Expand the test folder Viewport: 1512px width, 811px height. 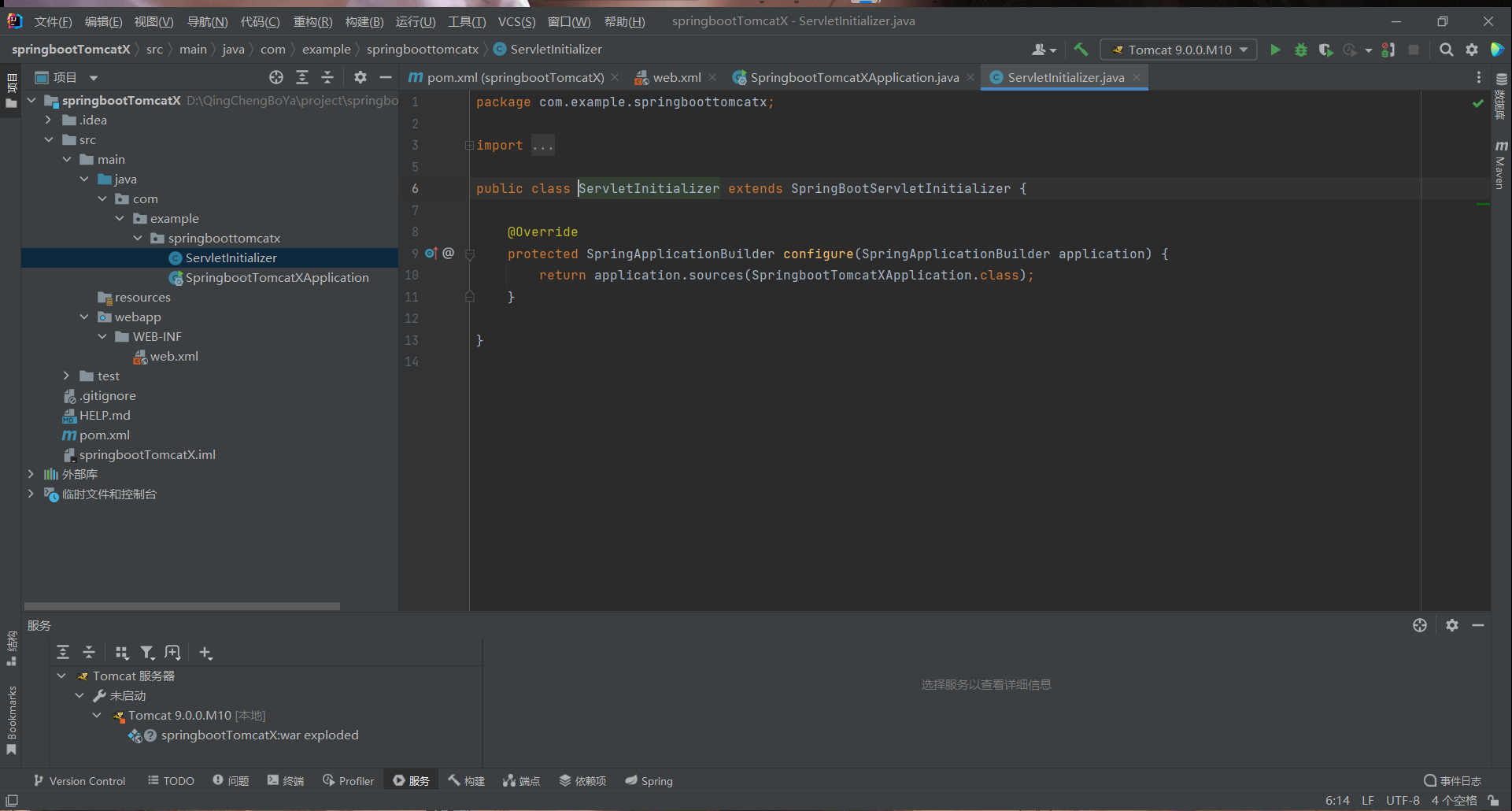coord(67,376)
